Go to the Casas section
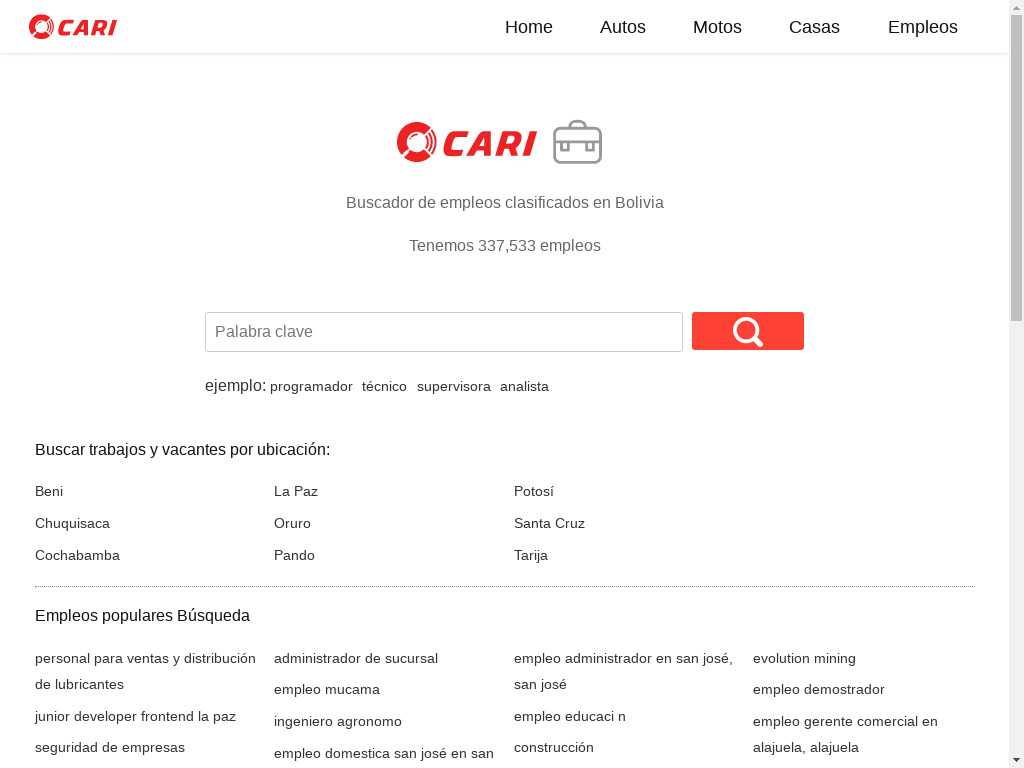1024x768 pixels. 814,27
